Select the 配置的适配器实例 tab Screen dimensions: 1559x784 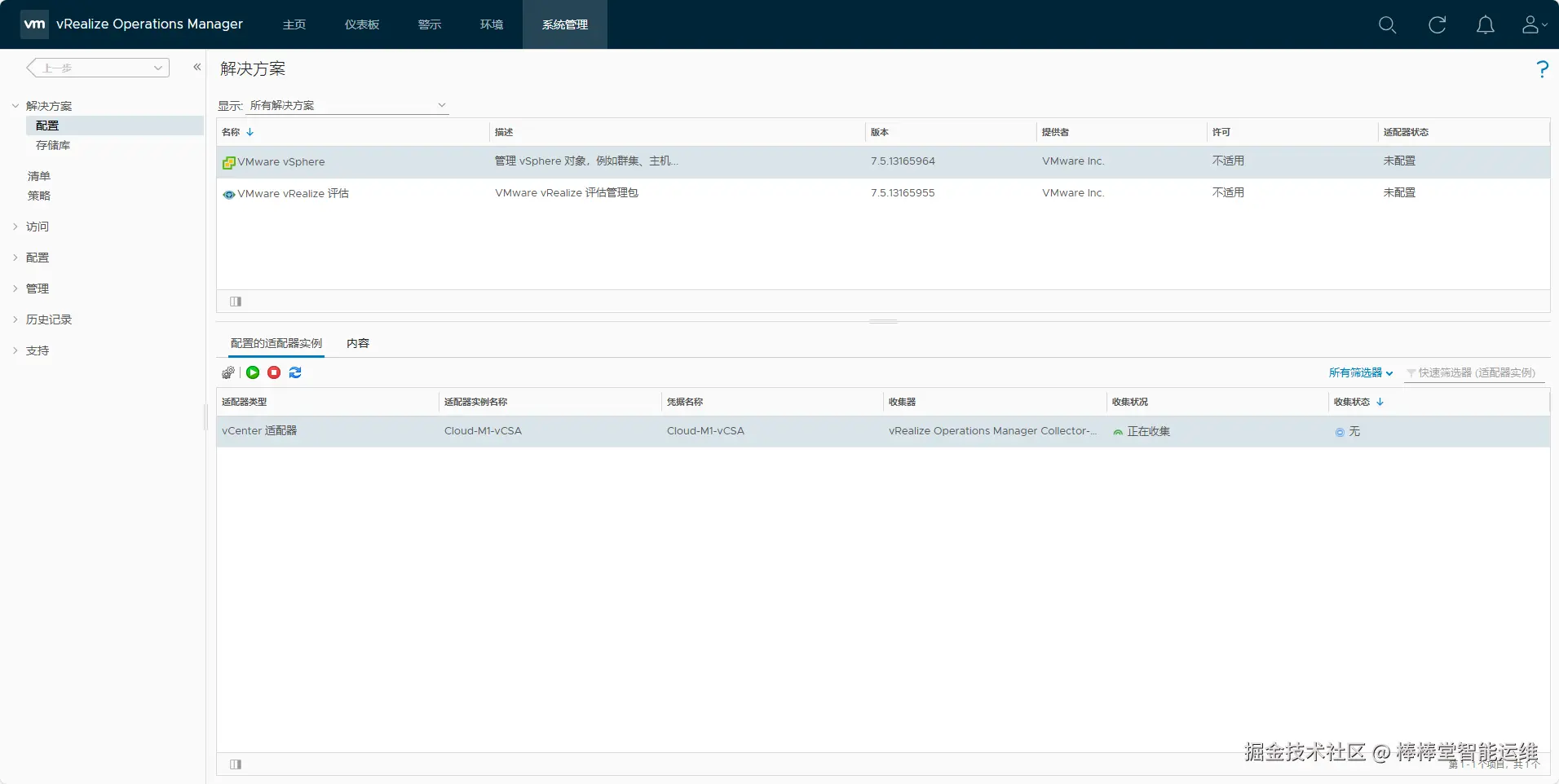pos(276,343)
